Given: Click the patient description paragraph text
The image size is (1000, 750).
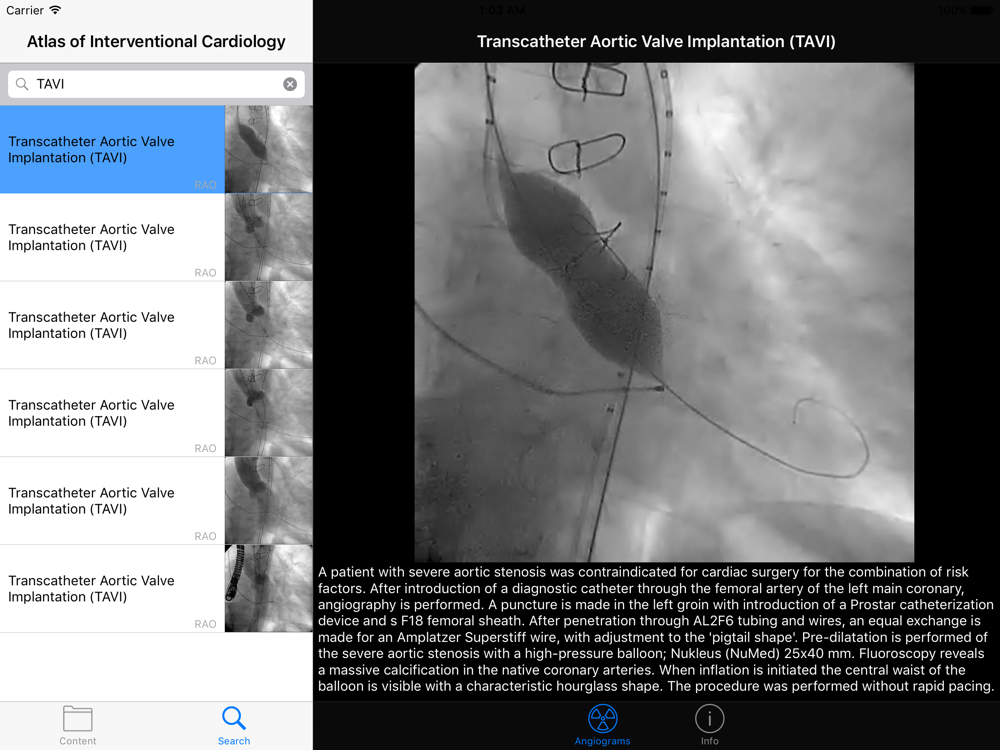Looking at the screenshot, I should pos(656,629).
